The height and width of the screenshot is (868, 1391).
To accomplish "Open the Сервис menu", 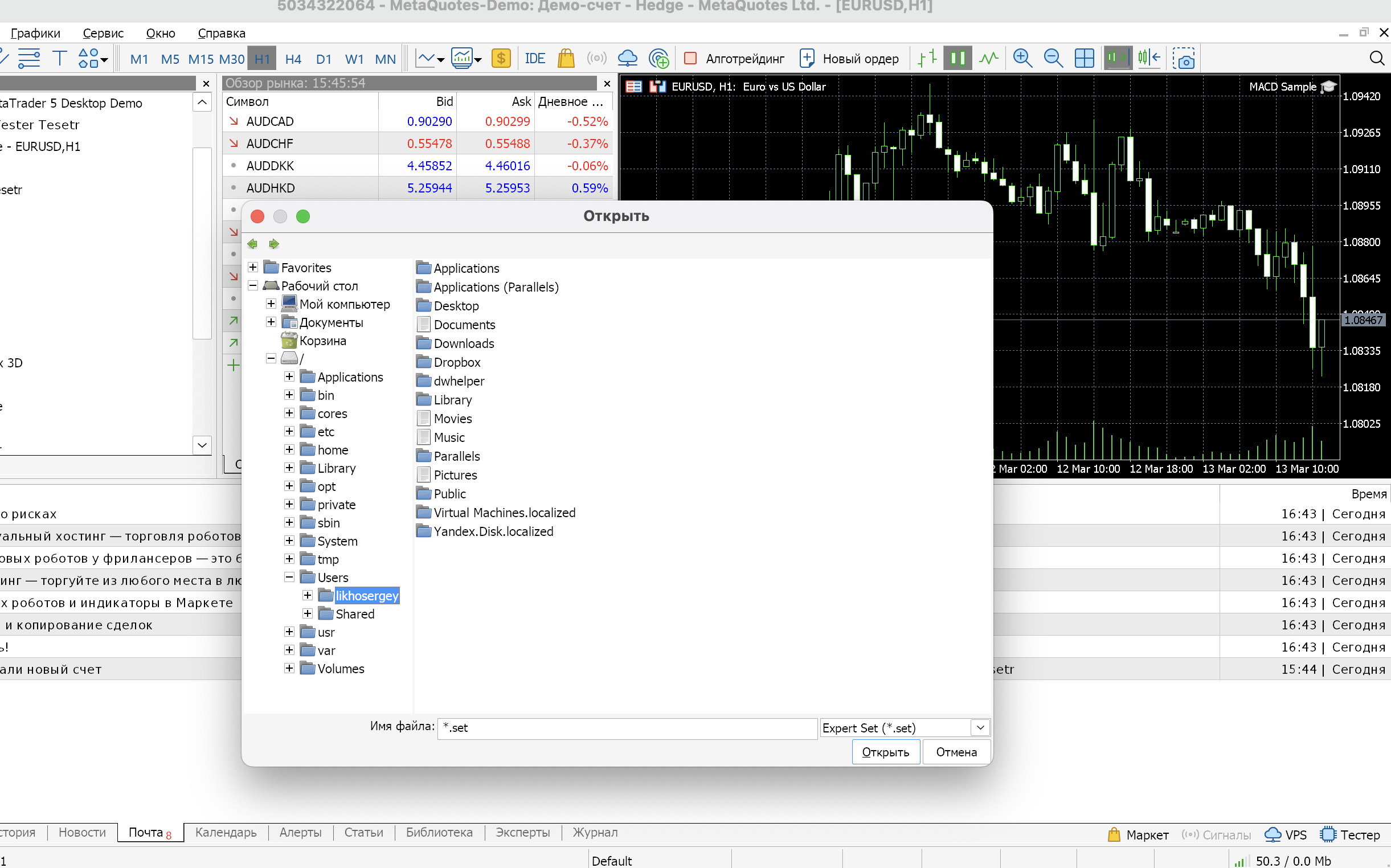I will pos(103,33).
